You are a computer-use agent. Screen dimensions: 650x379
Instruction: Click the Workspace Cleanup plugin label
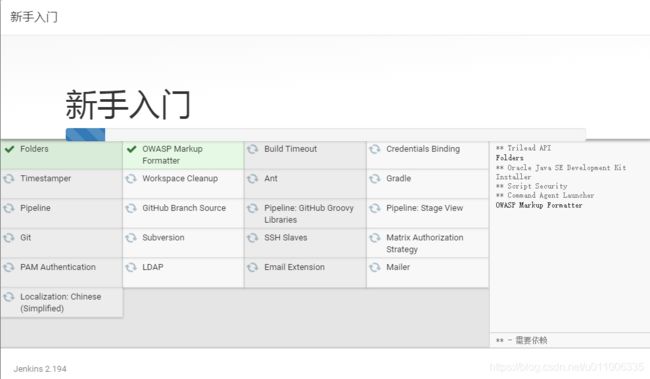pyautogui.click(x=180, y=179)
